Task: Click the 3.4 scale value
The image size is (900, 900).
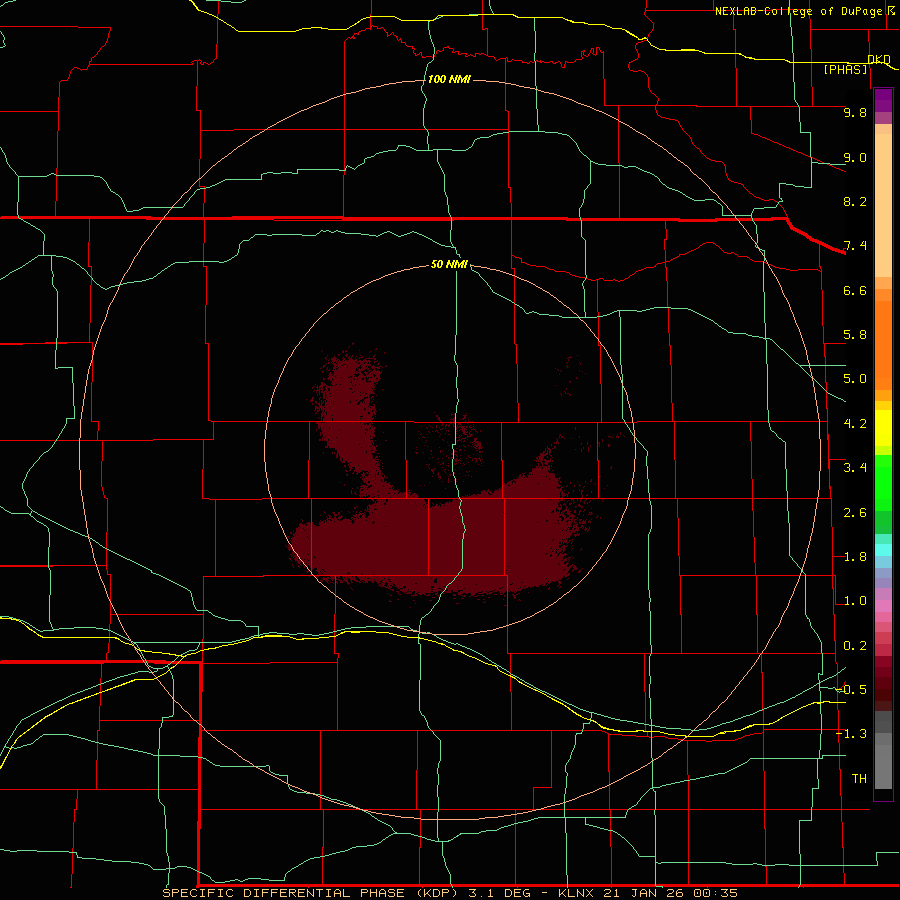Action: 855,468
